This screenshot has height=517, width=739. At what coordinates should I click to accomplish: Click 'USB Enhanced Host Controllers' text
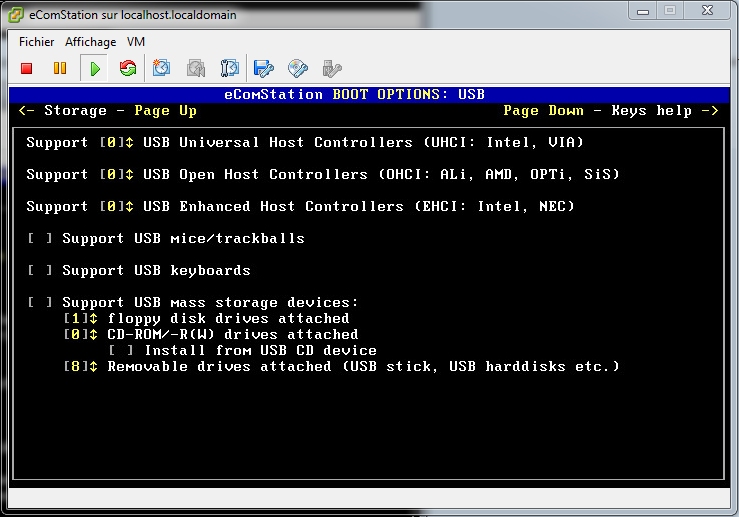[x=273, y=206]
